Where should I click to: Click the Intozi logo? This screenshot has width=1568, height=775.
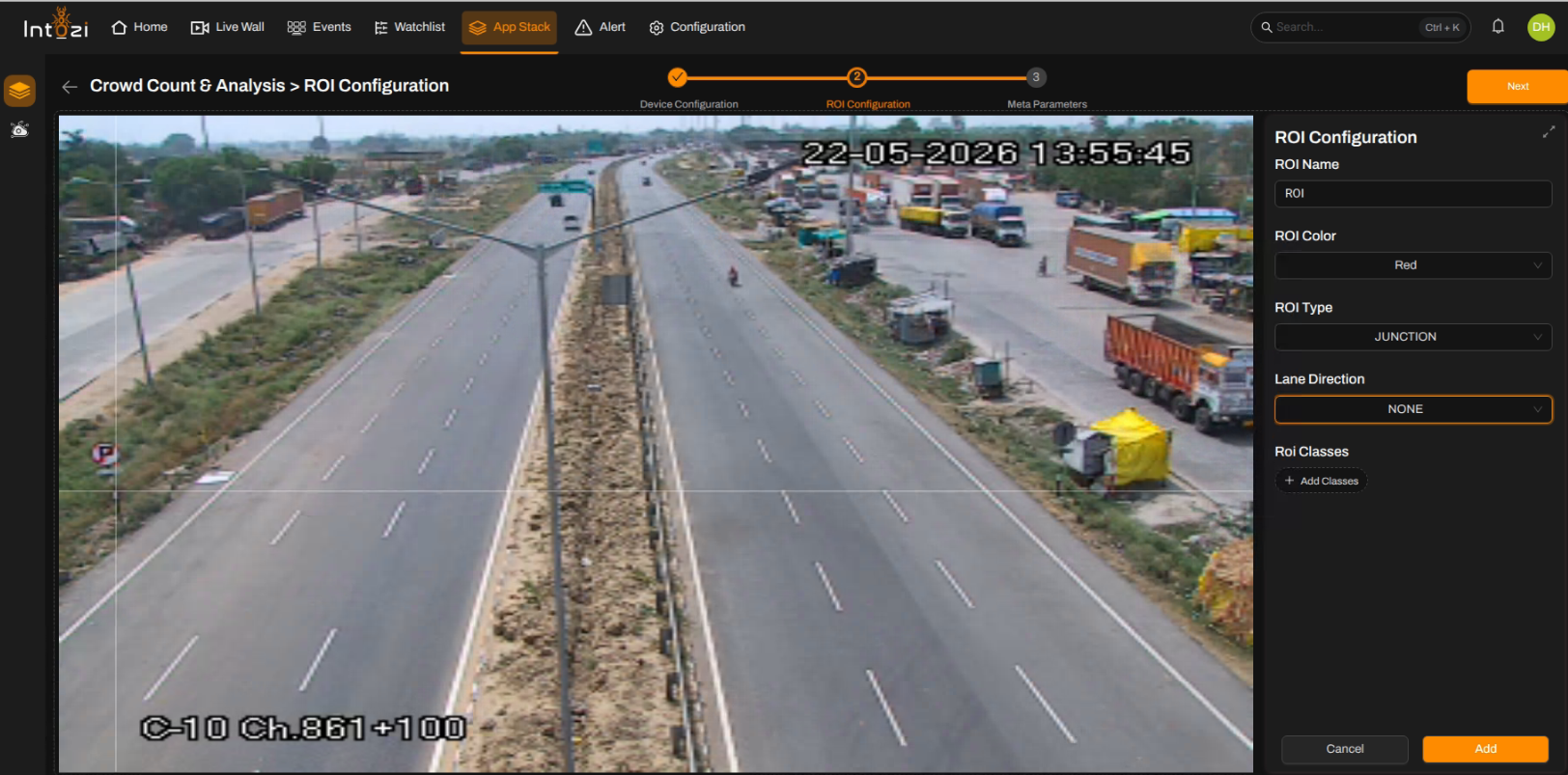click(x=56, y=24)
